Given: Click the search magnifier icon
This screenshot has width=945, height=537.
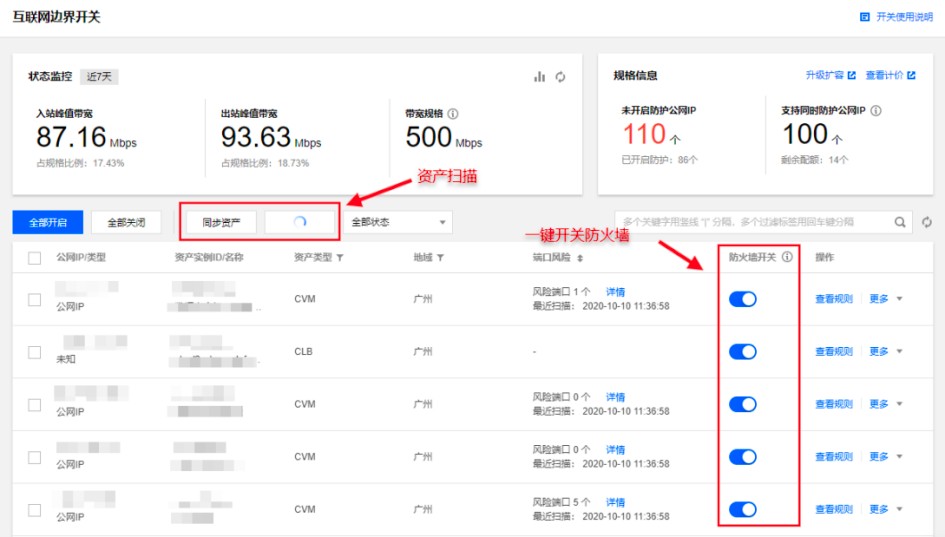Looking at the screenshot, I should pyautogui.click(x=900, y=222).
